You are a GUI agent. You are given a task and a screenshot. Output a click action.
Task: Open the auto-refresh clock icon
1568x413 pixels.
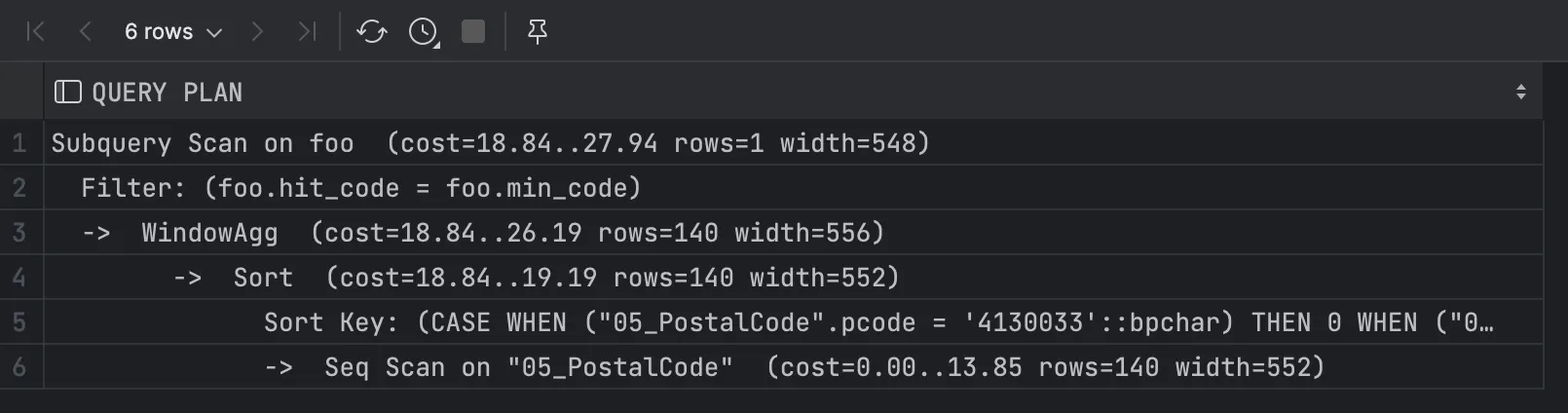423,32
